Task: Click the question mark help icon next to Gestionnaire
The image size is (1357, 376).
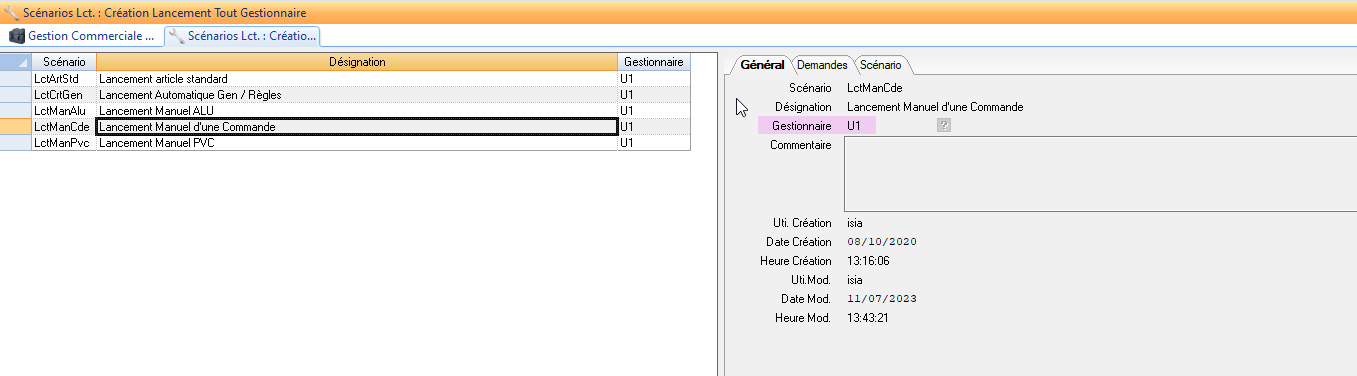Action: tap(944, 125)
